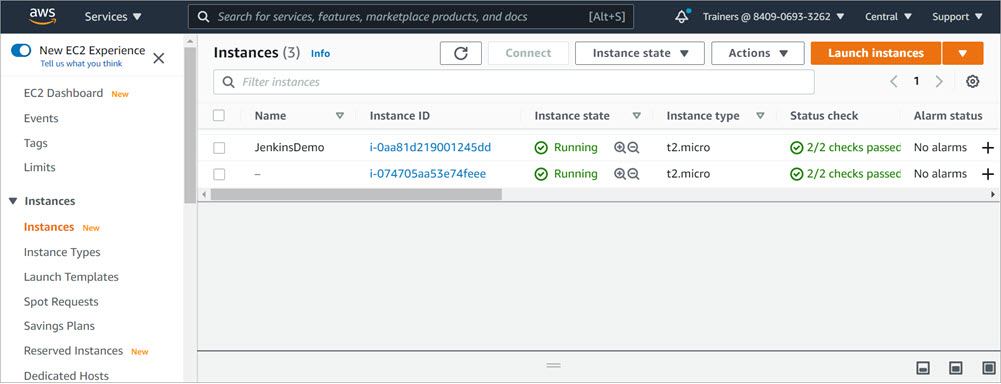The height and width of the screenshot is (384, 1001).
Task: Open Reserved Instances in sidebar
Action: 73,351
